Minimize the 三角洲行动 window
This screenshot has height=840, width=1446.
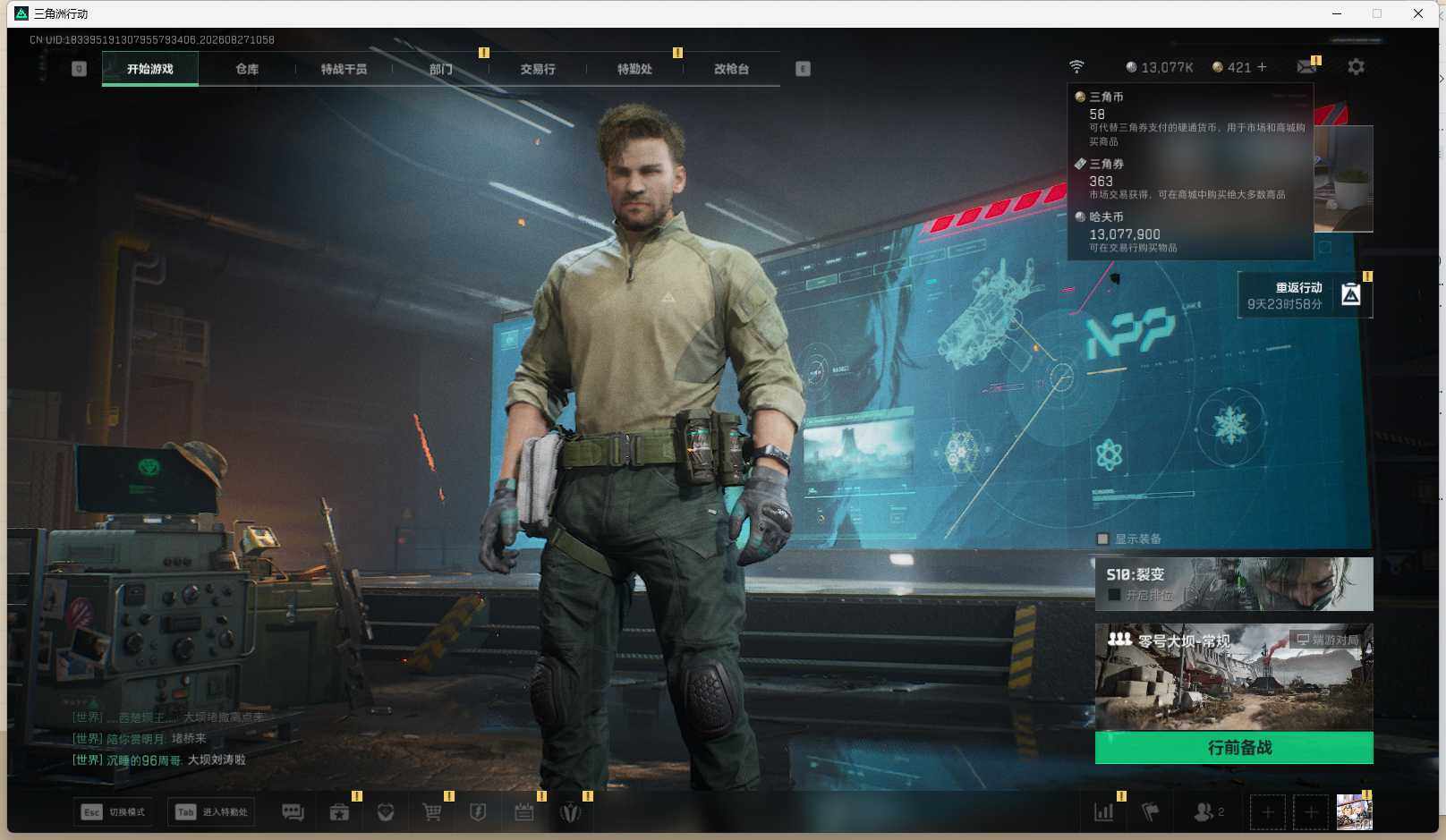[1337, 13]
